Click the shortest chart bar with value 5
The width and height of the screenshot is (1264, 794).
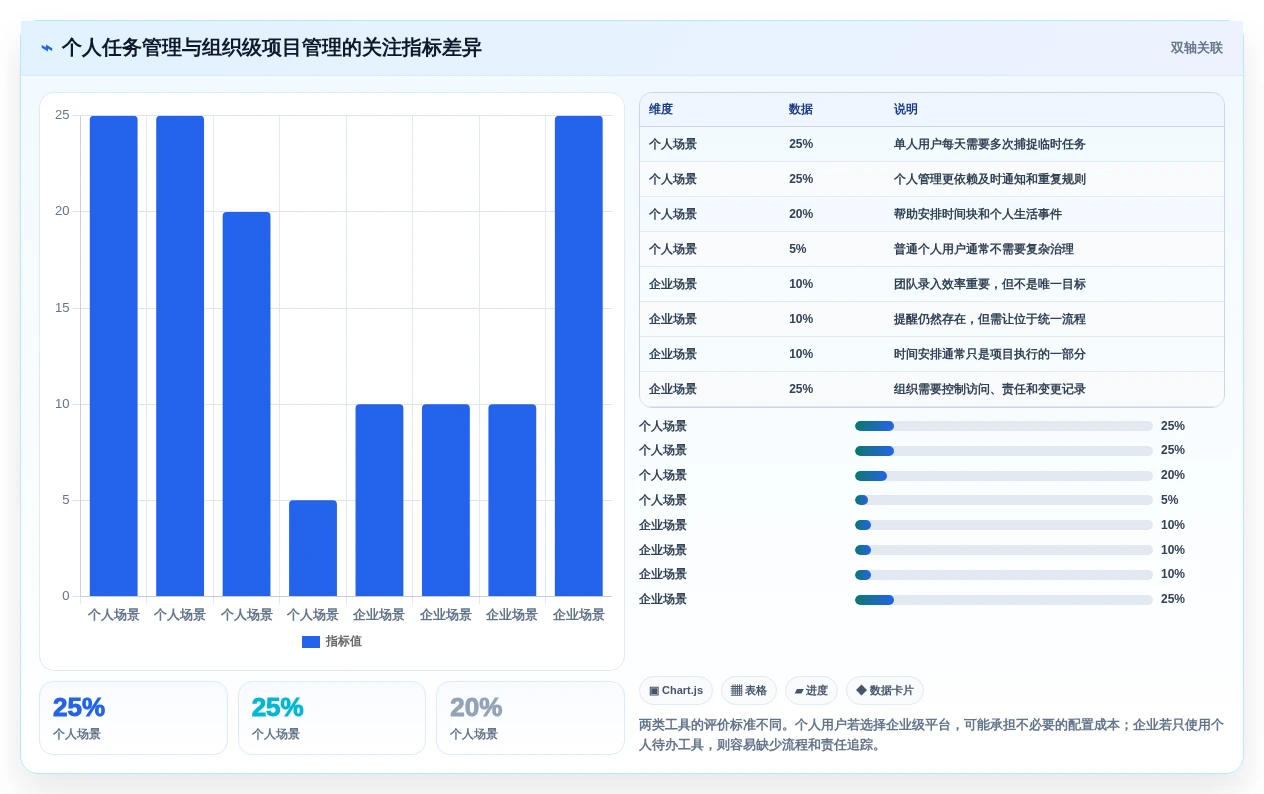coord(313,548)
